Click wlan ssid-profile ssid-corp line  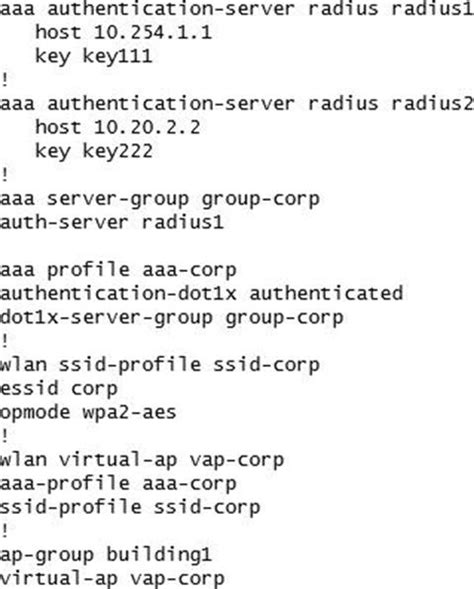tap(159, 365)
